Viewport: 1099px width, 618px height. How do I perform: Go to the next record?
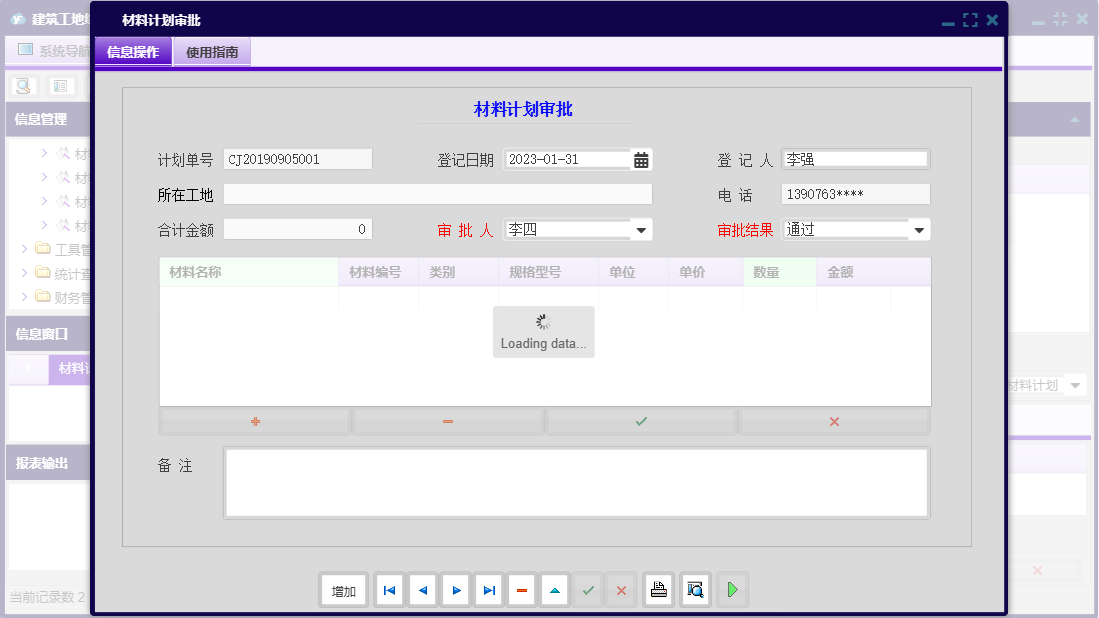click(456, 590)
